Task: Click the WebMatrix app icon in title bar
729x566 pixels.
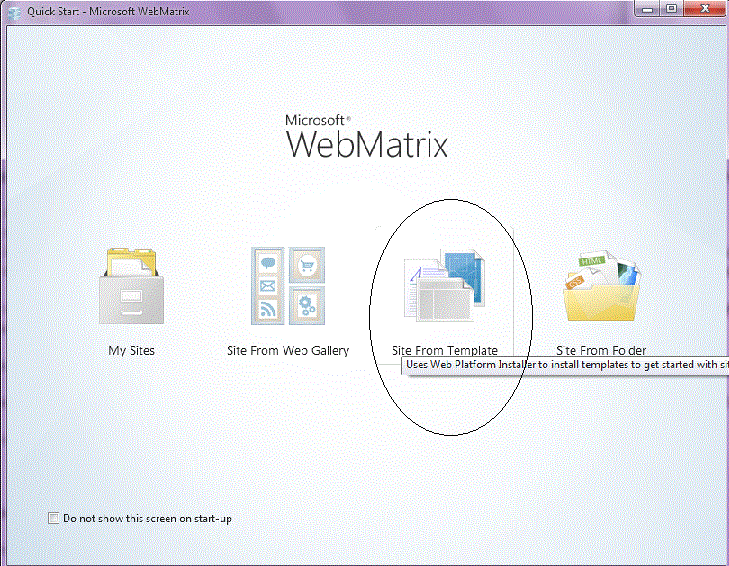Action: [14, 12]
